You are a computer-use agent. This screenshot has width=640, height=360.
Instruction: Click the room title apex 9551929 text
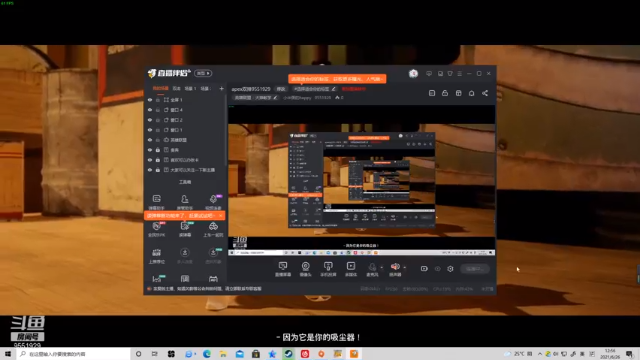251,89
